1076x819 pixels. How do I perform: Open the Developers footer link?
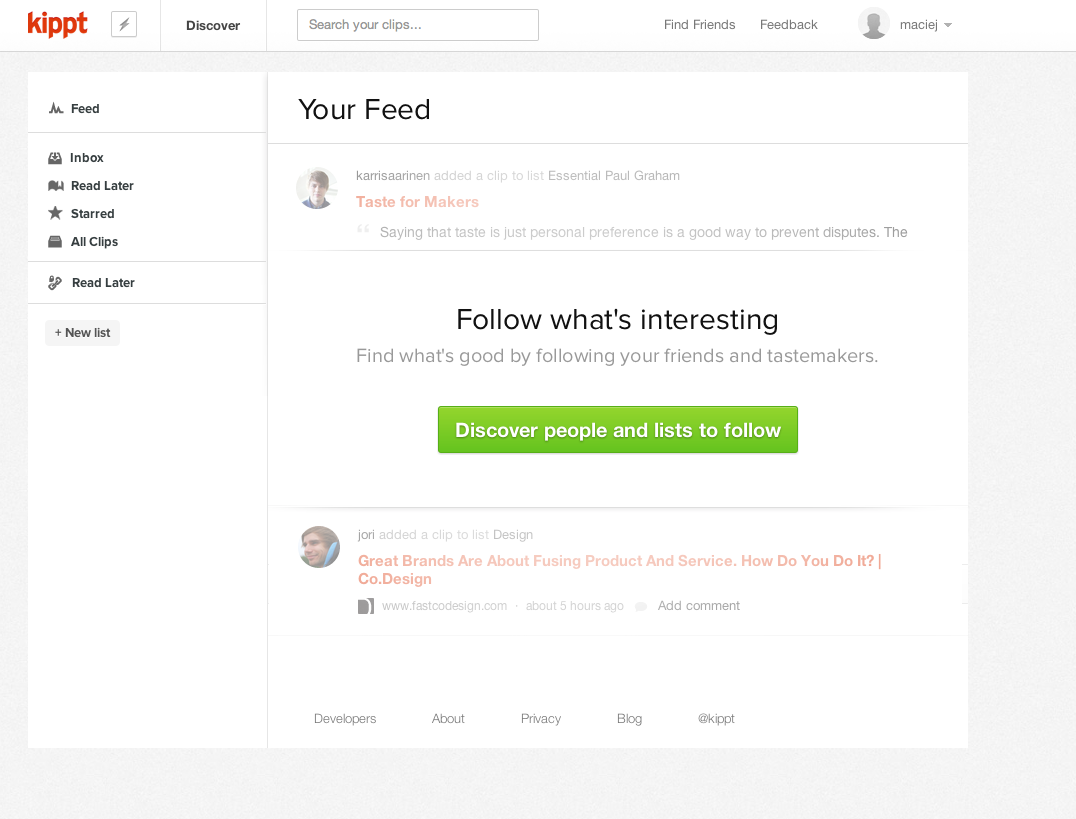tap(345, 719)
